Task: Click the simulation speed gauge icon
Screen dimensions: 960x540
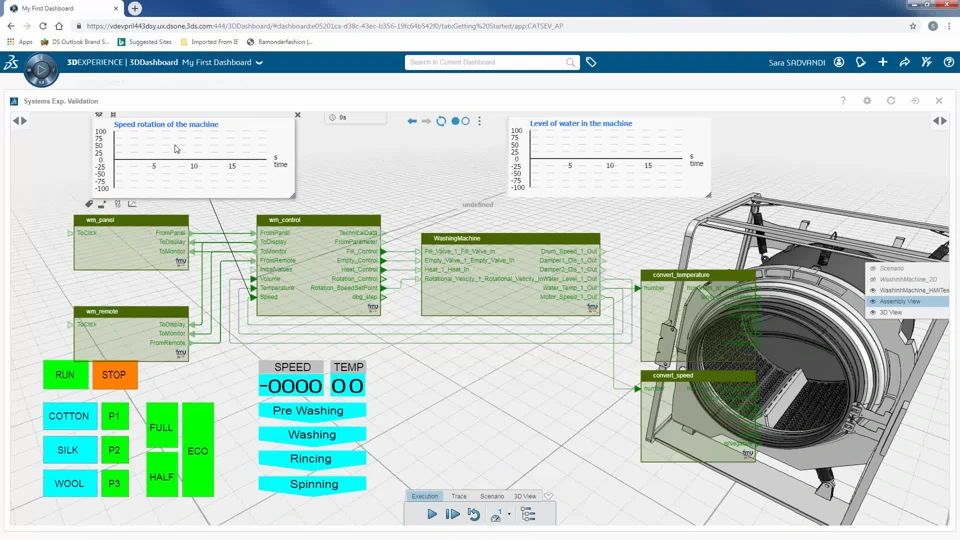Action: pyautogui.click(x=496, y=515)
